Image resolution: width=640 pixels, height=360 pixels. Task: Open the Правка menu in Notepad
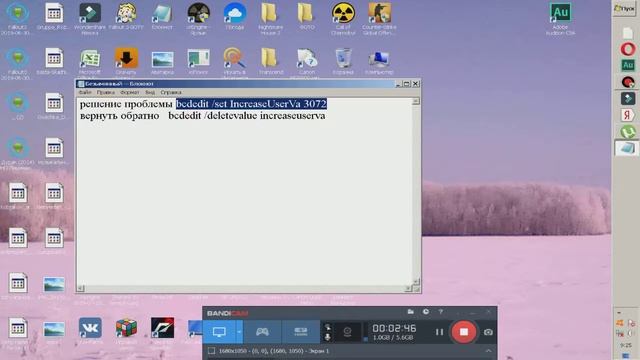(x=106, y=92)
